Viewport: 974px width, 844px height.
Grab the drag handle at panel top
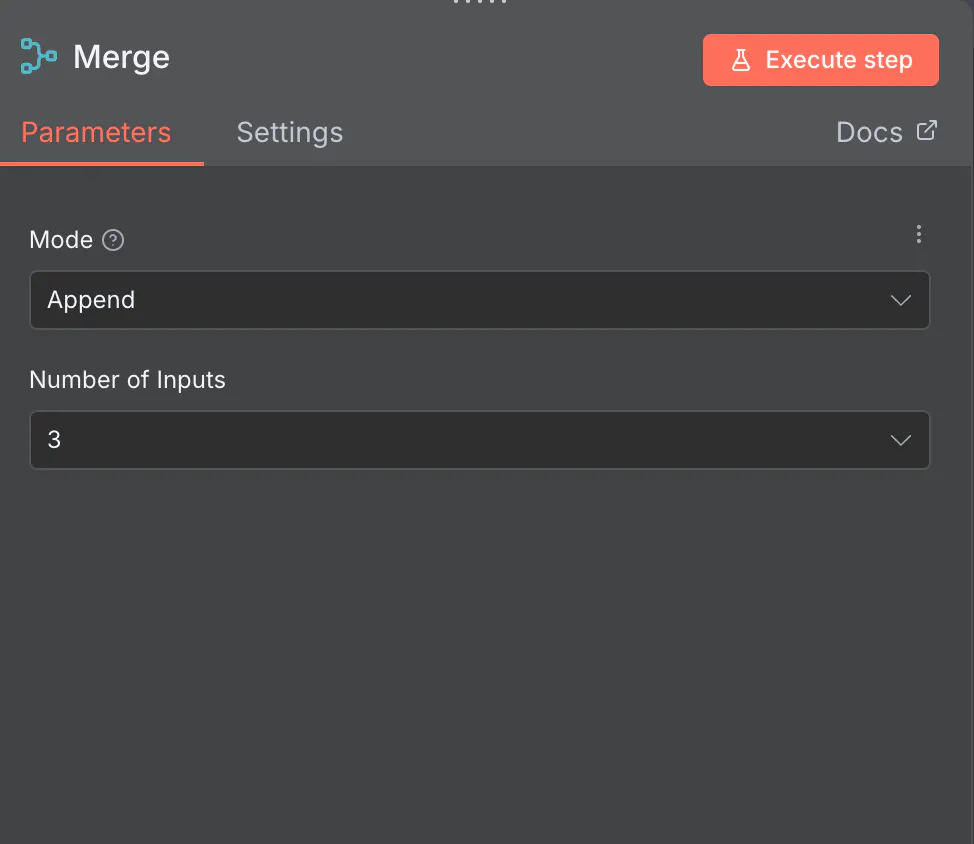tap(481, 3)
